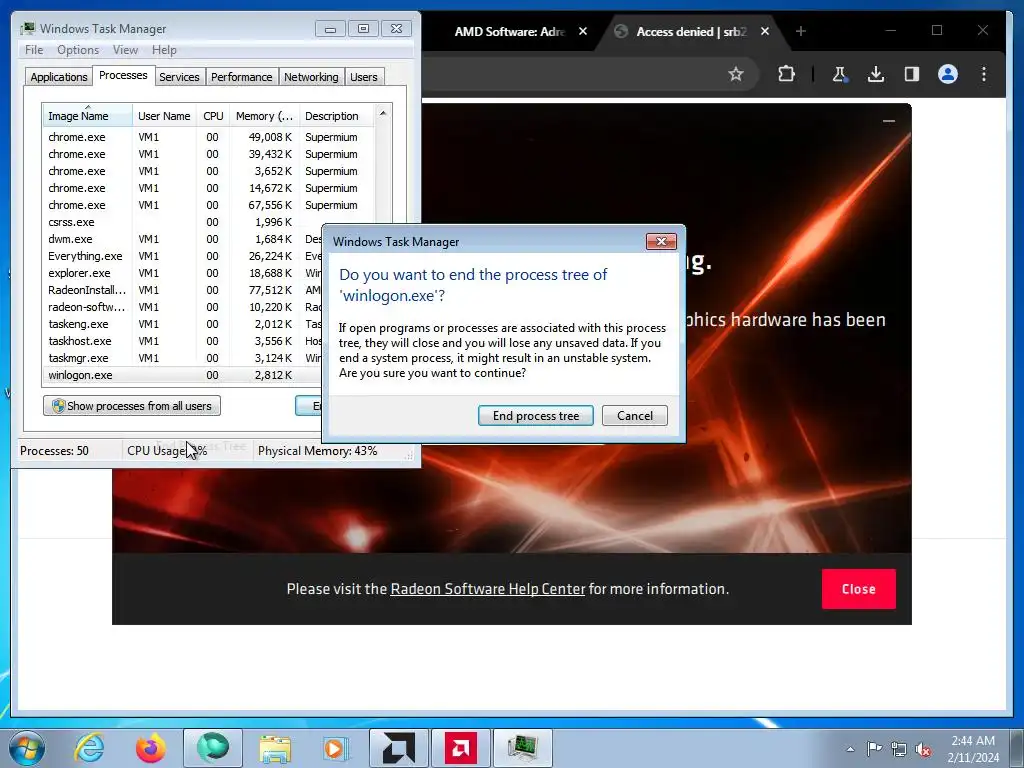Switch to the Performance tab
The image size is (1024, 768).
tap(241, 77)
